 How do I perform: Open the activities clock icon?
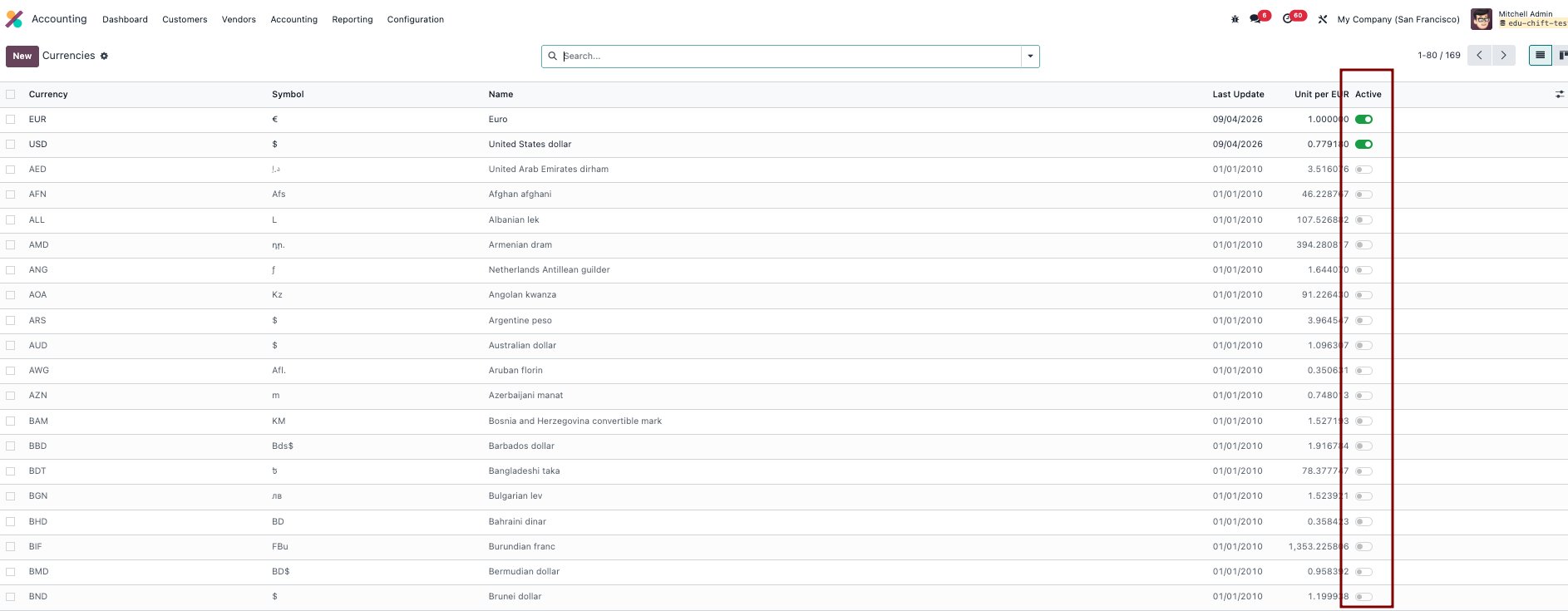(1288, 18)
